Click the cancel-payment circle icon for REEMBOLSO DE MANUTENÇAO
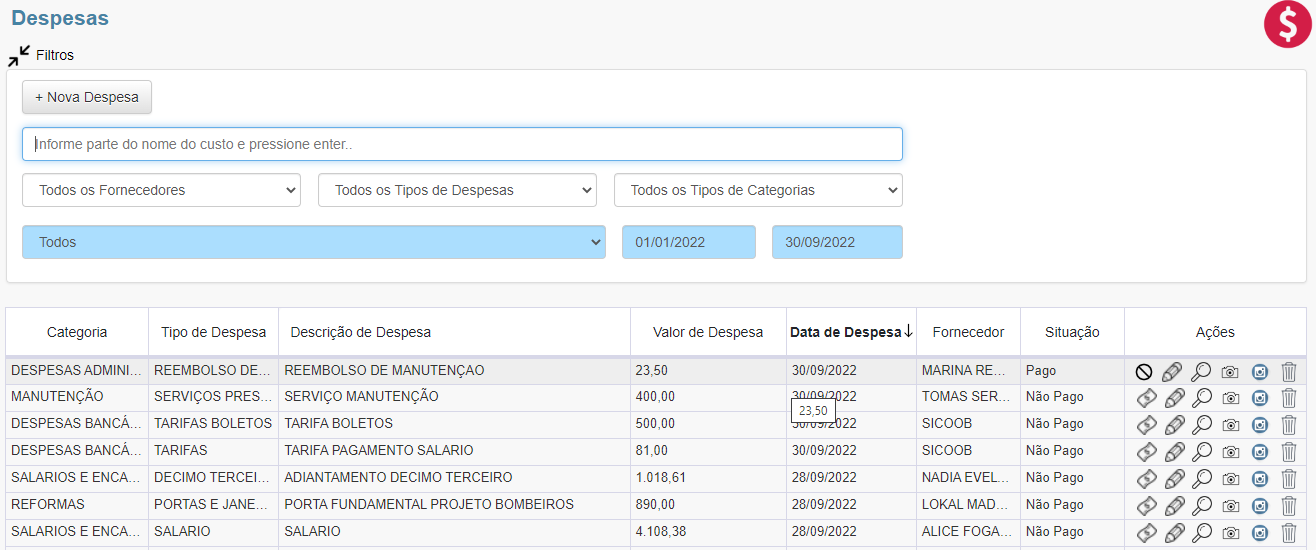This screenshot has height=550, width=1316. click(1144, 371)
